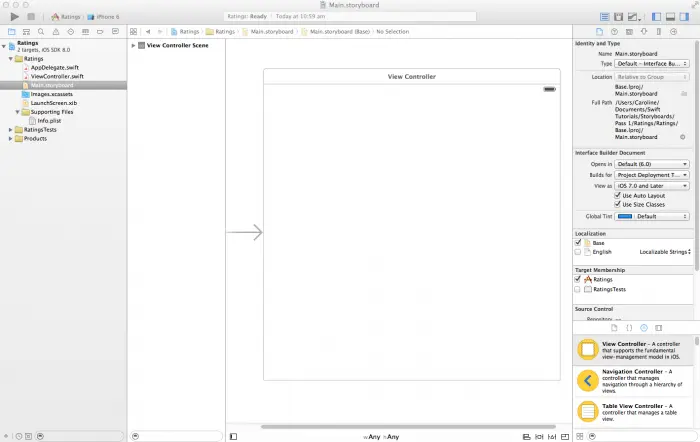Open the View as dropdown
This screenshot has height=442, width=700.
652,186
